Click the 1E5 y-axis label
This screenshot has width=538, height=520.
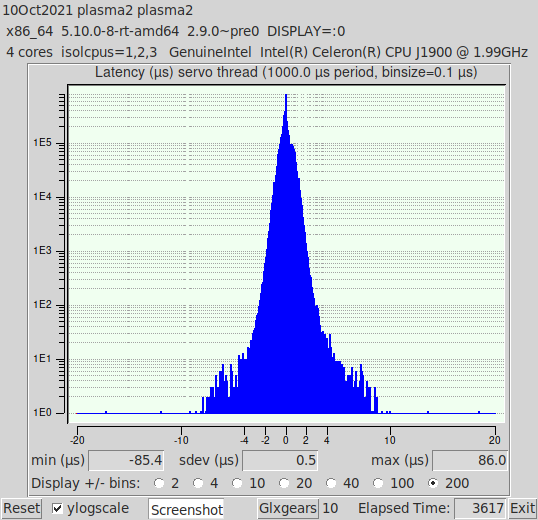42,143
